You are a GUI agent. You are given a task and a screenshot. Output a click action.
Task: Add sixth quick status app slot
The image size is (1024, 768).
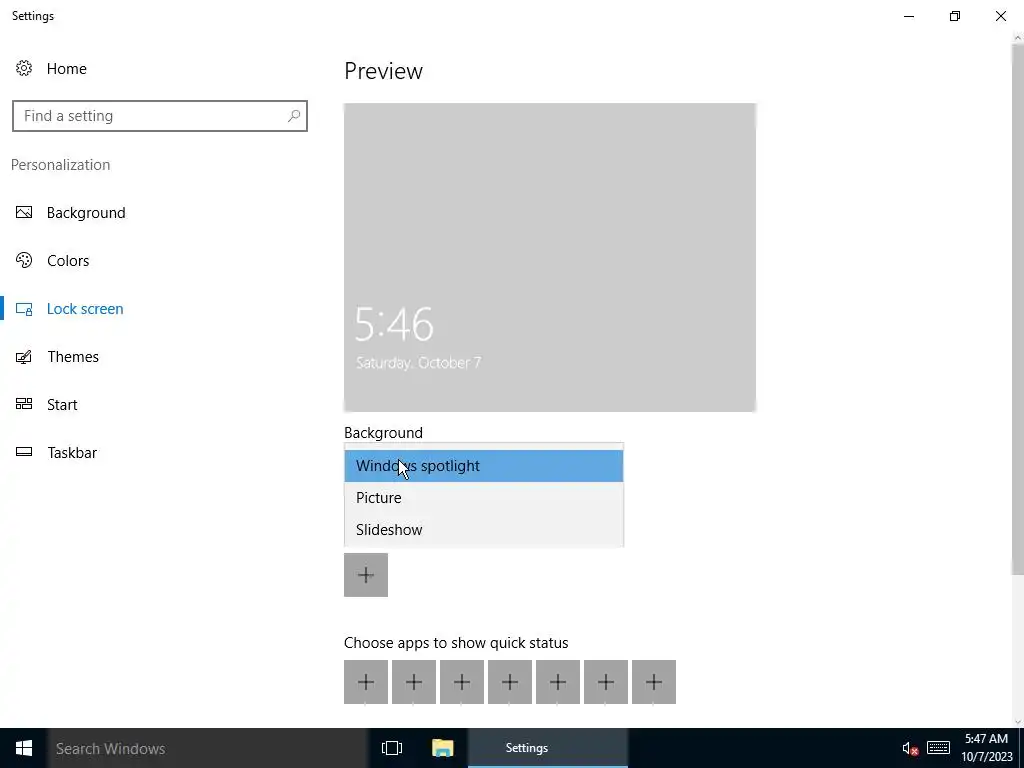tap(606, 682)
